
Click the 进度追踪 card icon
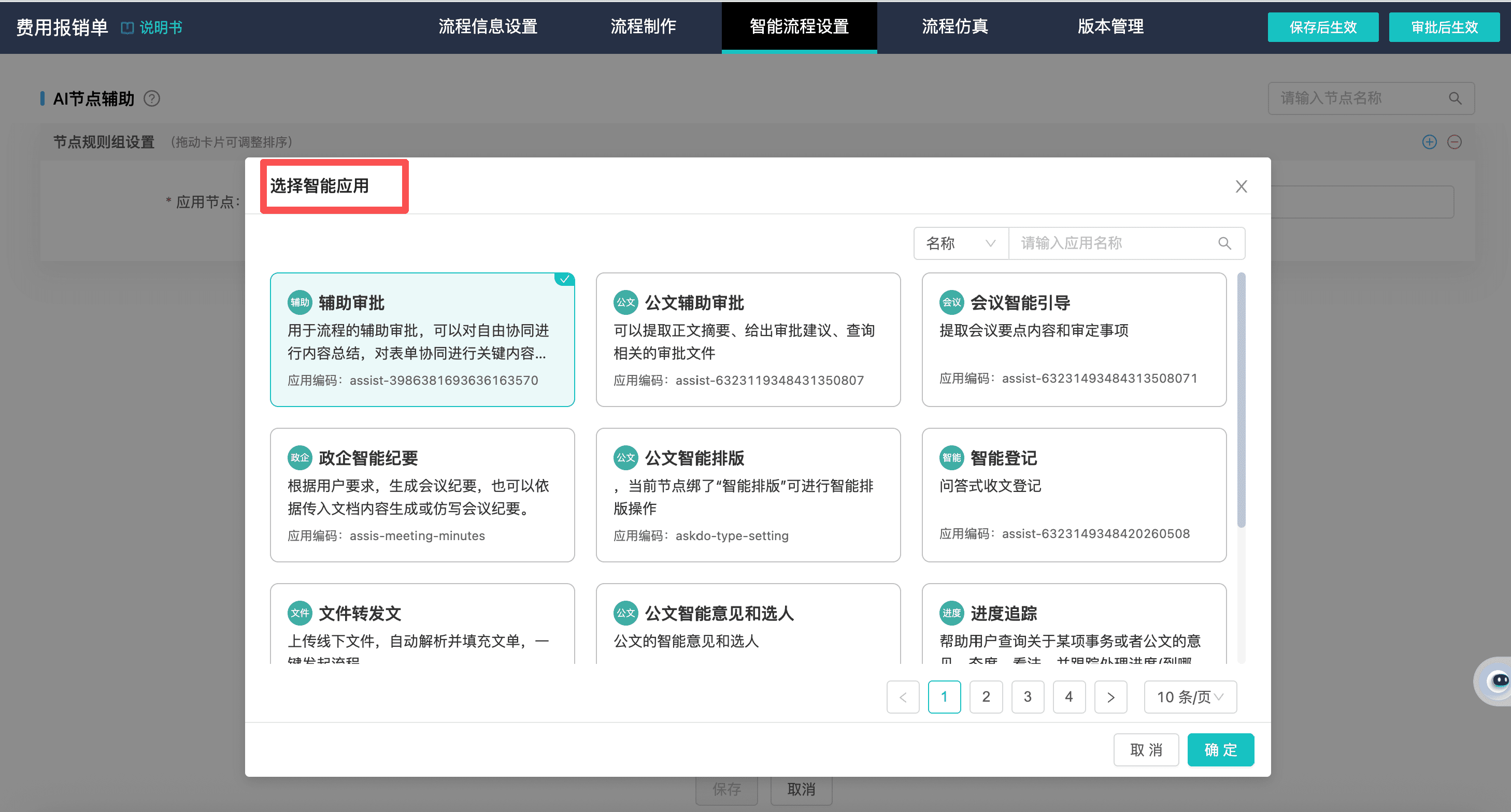tap(951, 613)
